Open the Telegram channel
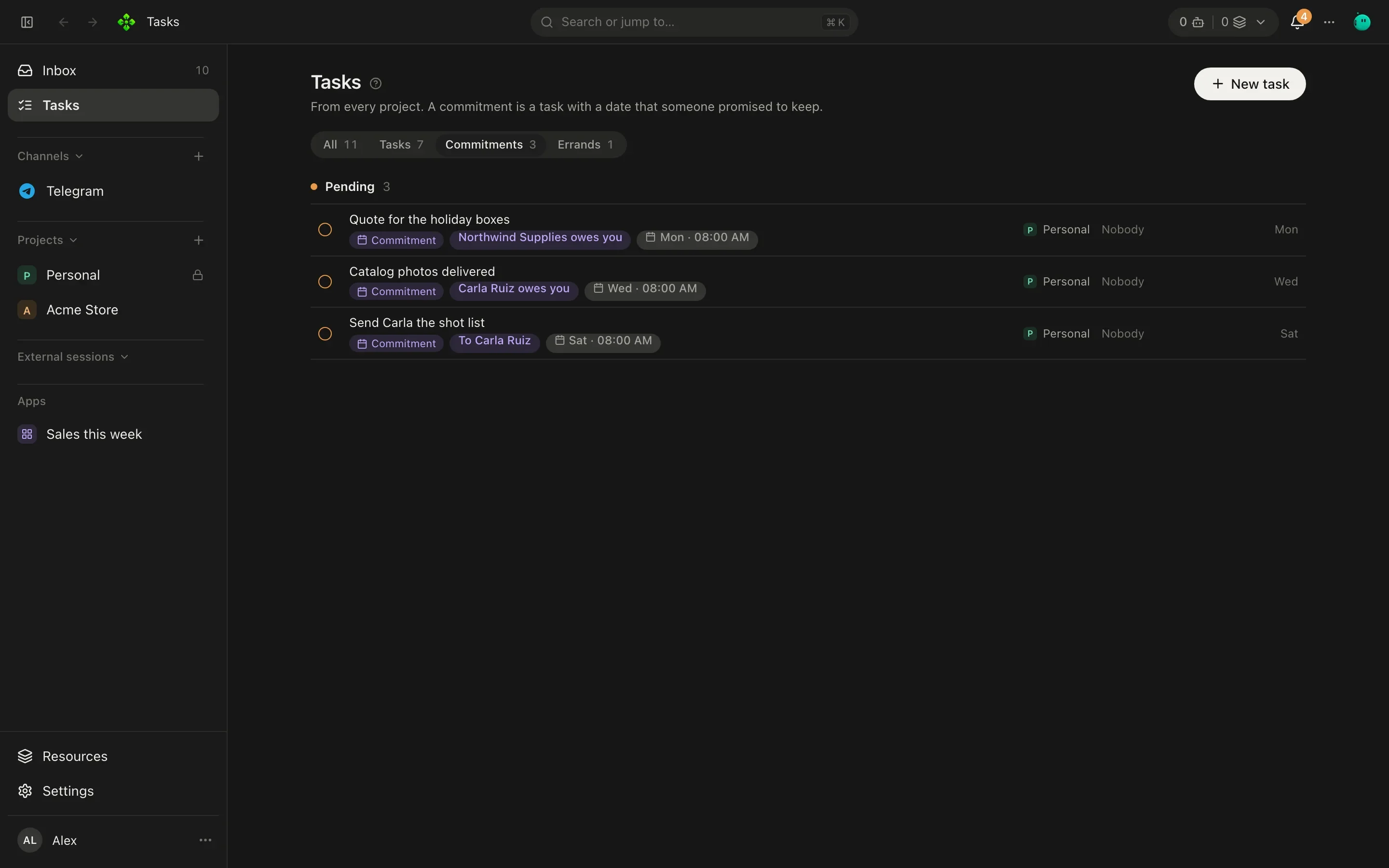This screenshot has height=868, width=1389. pos(113,190)
